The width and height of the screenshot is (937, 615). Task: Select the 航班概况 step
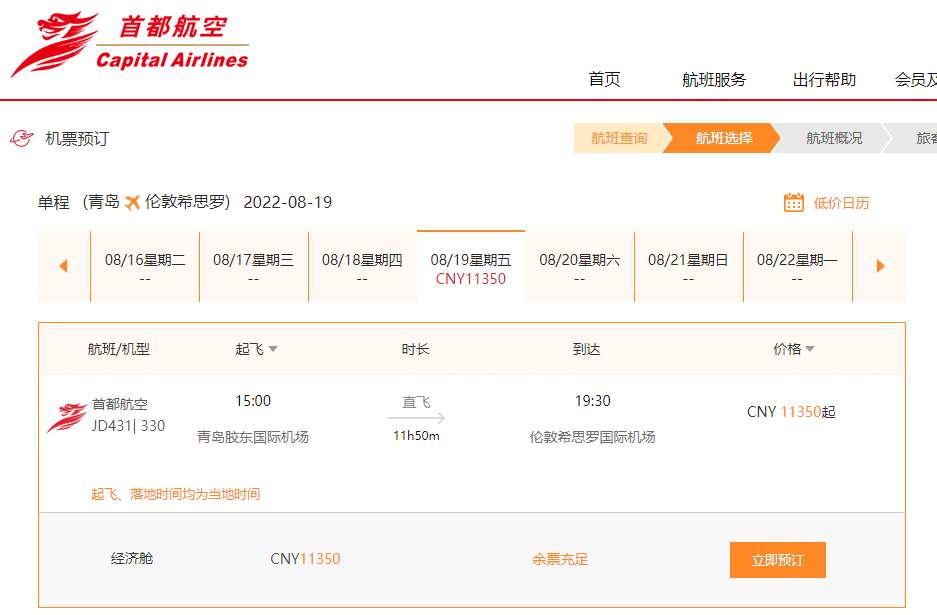[834, 138]
